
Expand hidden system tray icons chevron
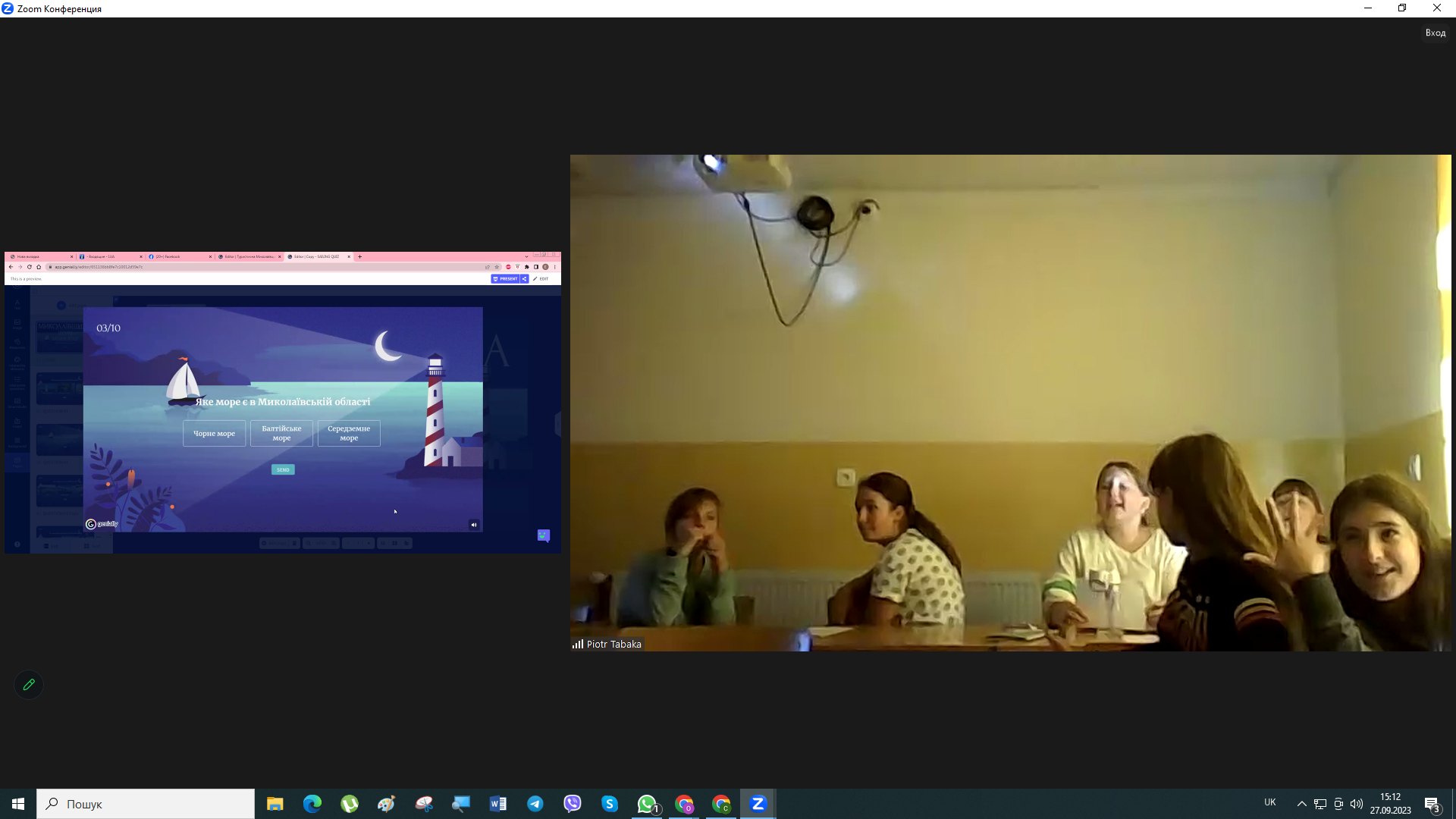(1301, 804)
